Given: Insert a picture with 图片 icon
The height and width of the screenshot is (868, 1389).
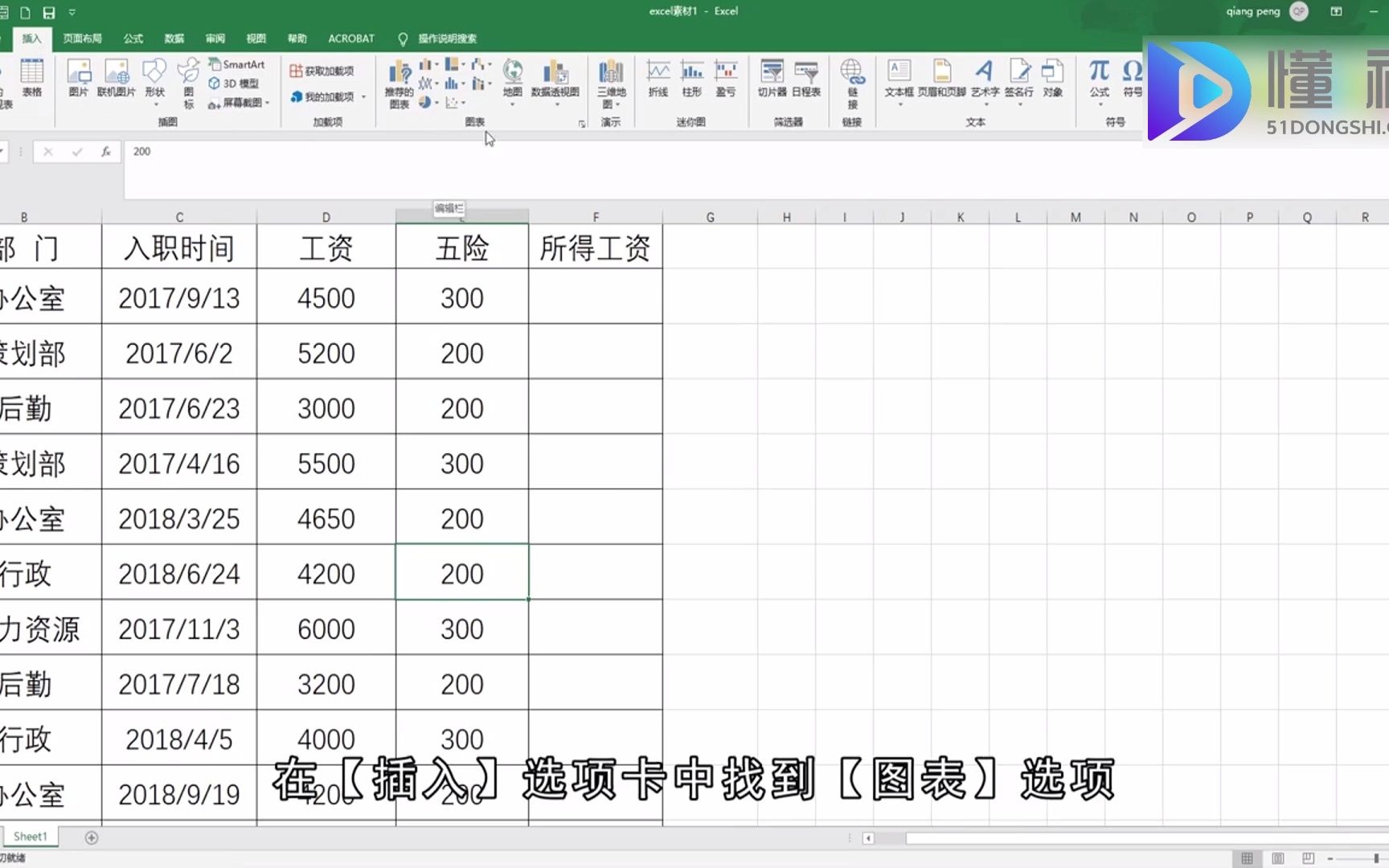Looking at the screenshot, I should click(78, 78).
